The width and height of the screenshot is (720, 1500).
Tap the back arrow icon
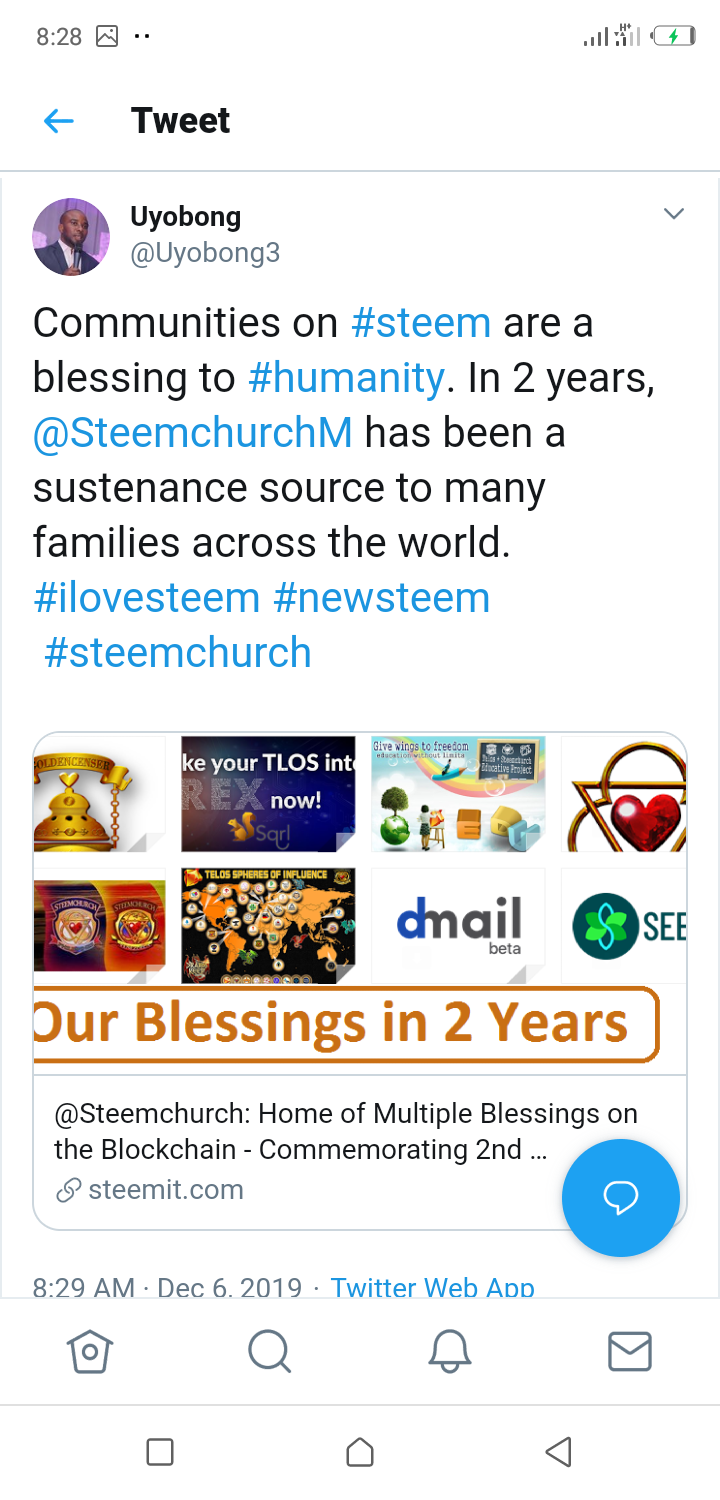pos(59,122)
